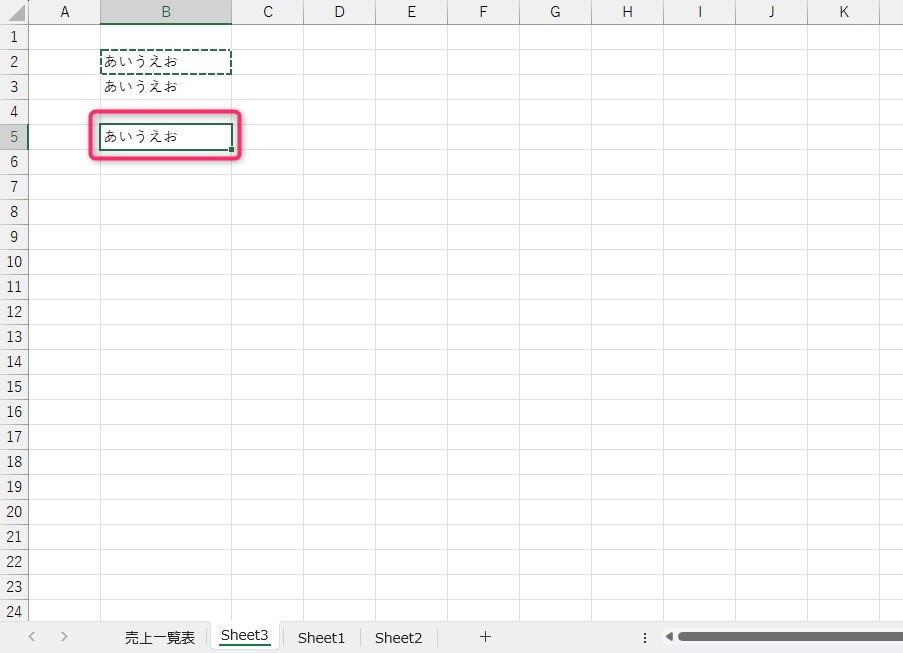Click the three-dot tab bar splitter handle
The width and height of the screenshot is (903, 653).
(x=645, y=637)
